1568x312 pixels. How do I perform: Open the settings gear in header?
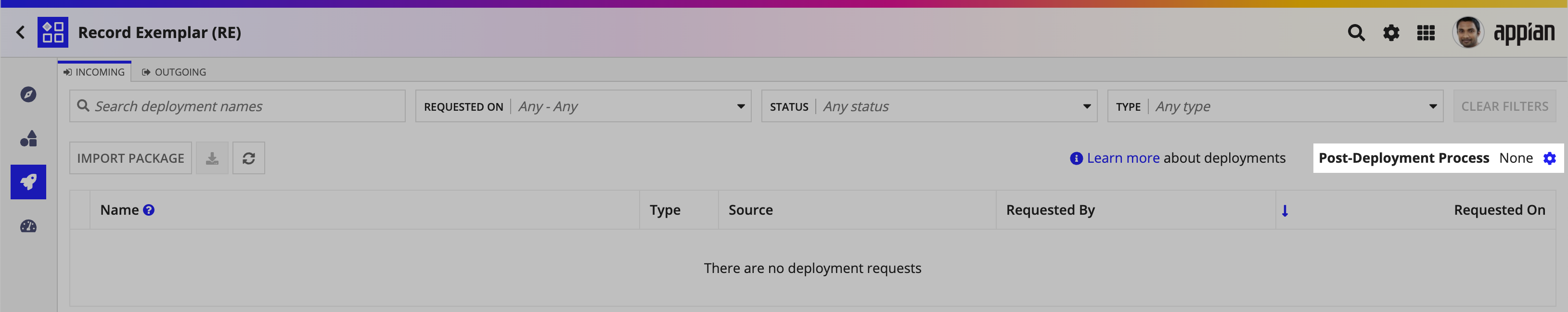point(1391,33)
